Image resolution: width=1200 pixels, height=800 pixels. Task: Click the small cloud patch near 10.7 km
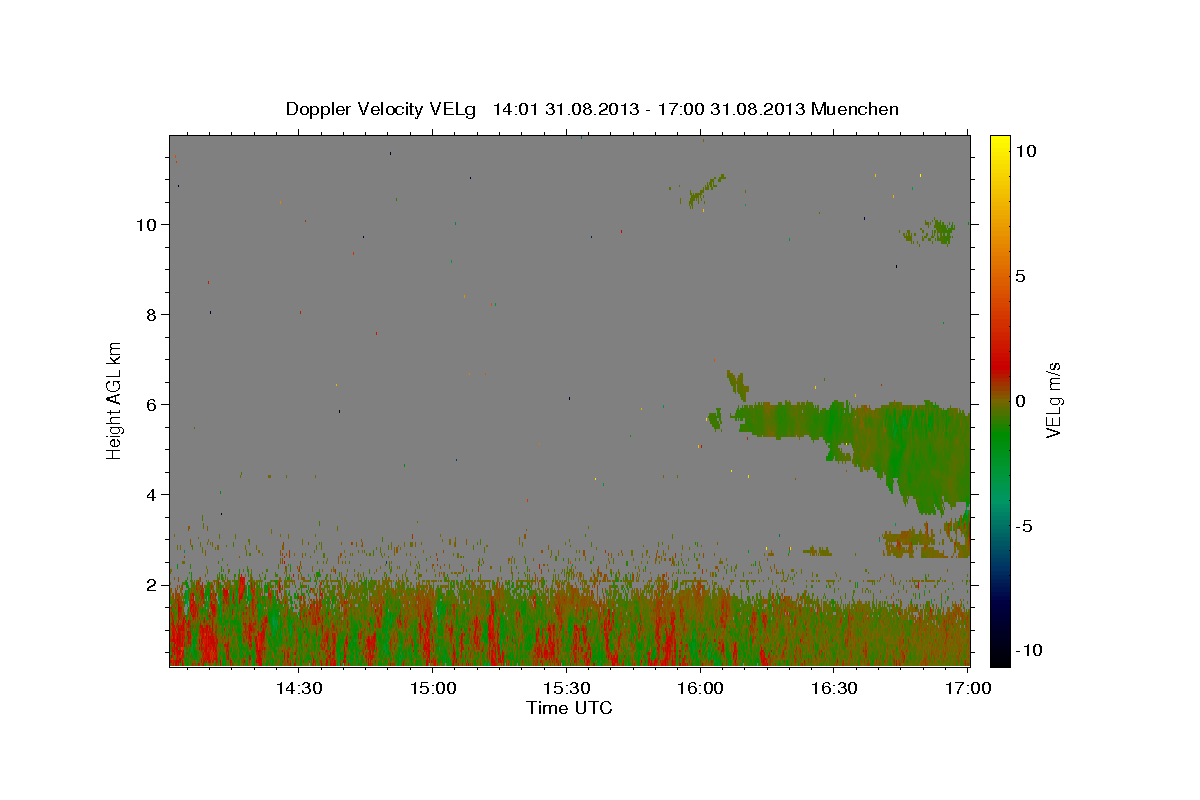click(x=706, y=190)
